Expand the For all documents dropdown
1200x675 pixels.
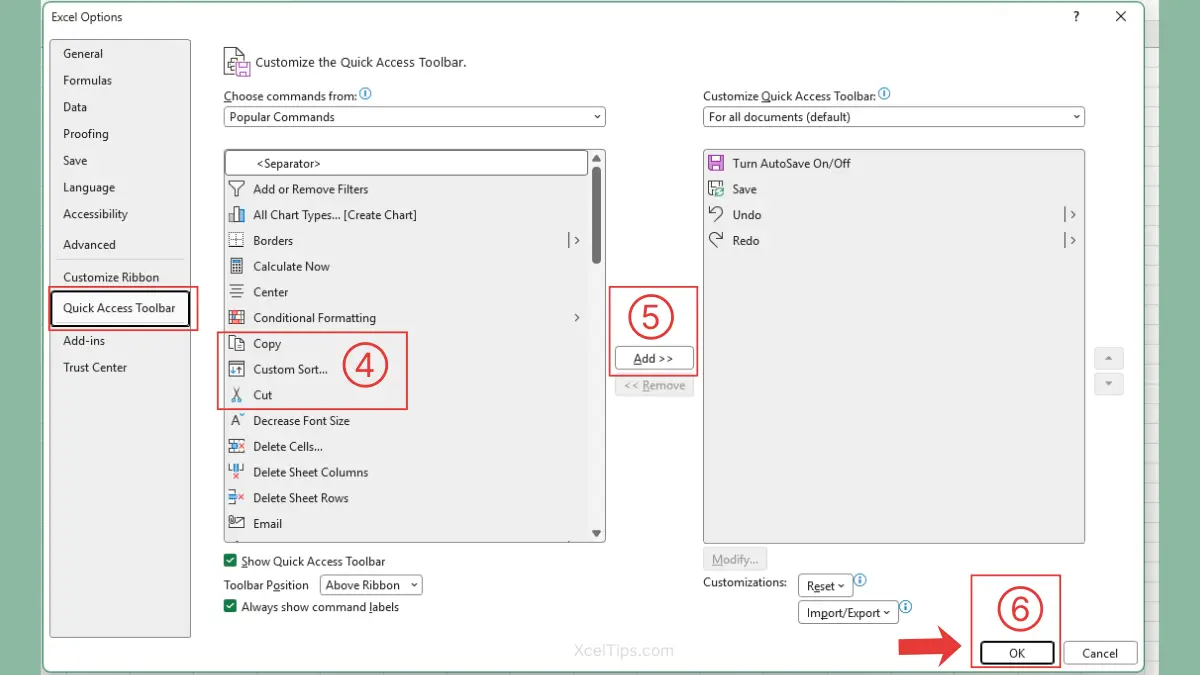893,117
